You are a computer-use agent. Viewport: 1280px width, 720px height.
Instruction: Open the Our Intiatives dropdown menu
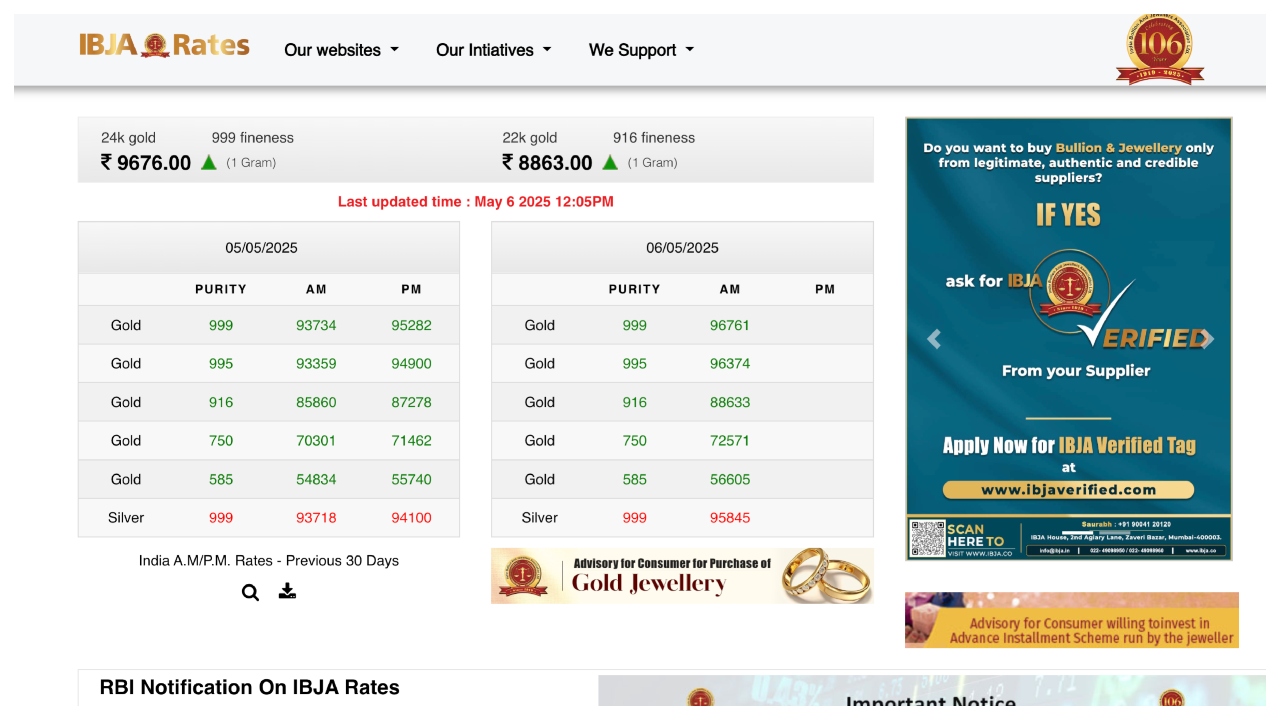493,50
